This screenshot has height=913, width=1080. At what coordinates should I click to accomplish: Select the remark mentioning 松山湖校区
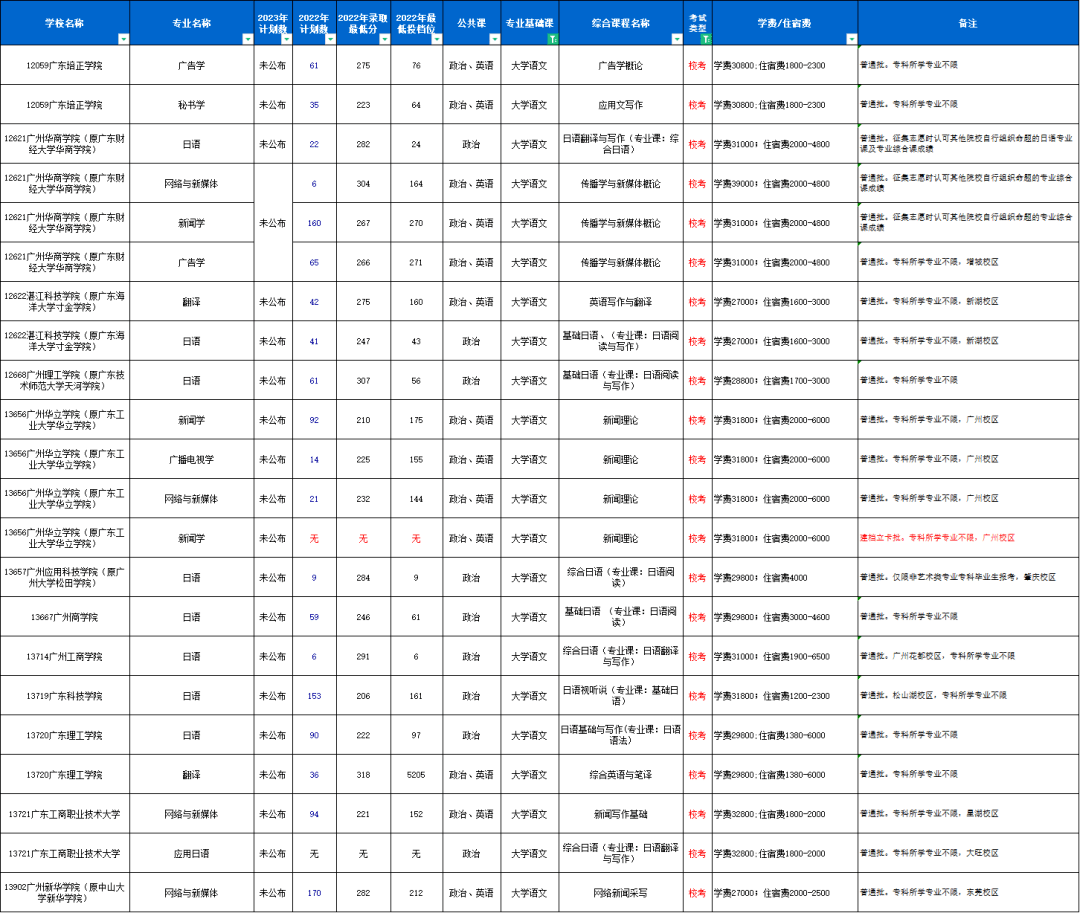968,695
